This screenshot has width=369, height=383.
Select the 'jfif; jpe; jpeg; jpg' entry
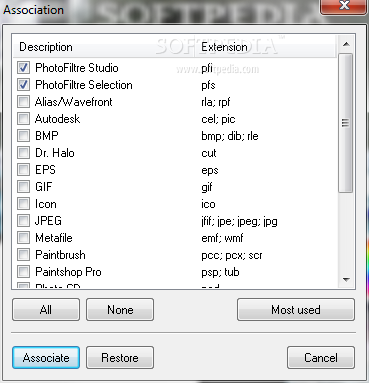point(239,221)
